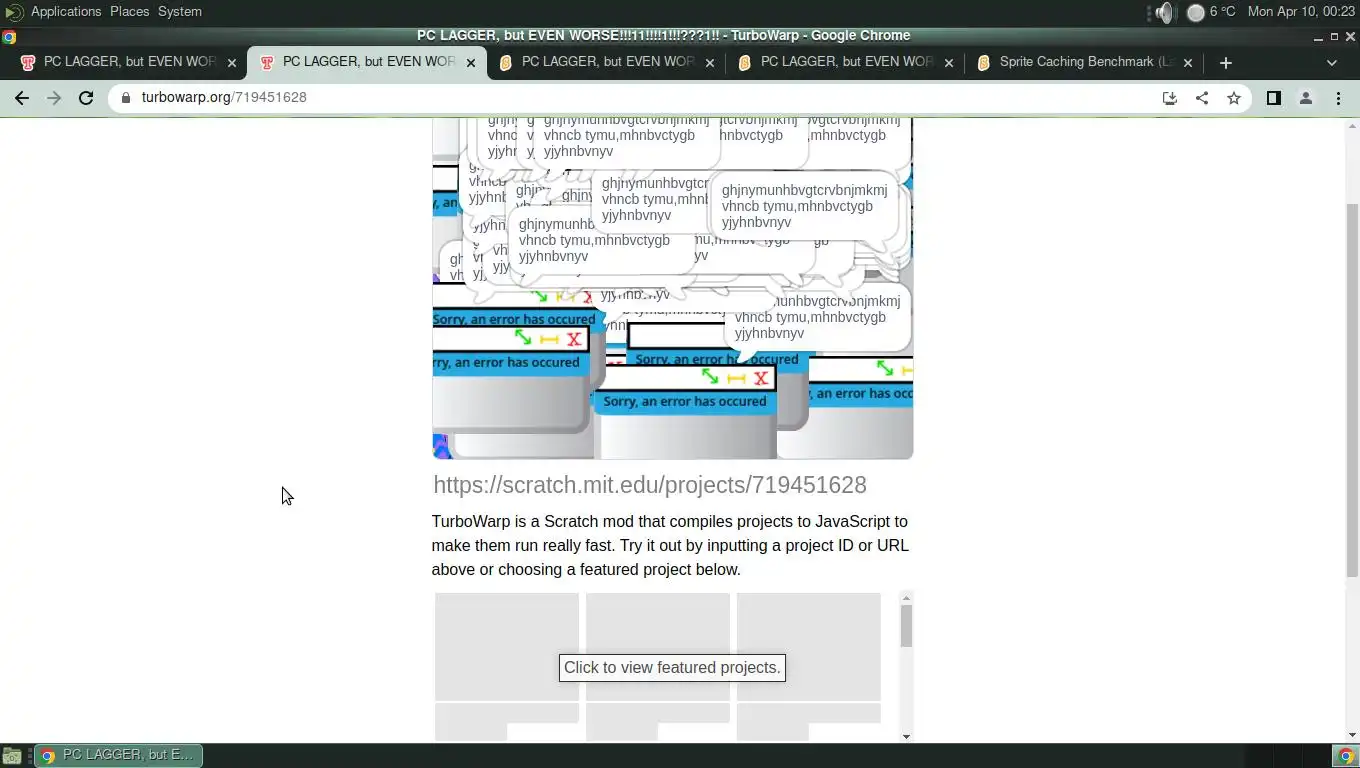Toggle the Chrome side panel
Screen dimensions: 1360x768
[x=1273, y=98]
